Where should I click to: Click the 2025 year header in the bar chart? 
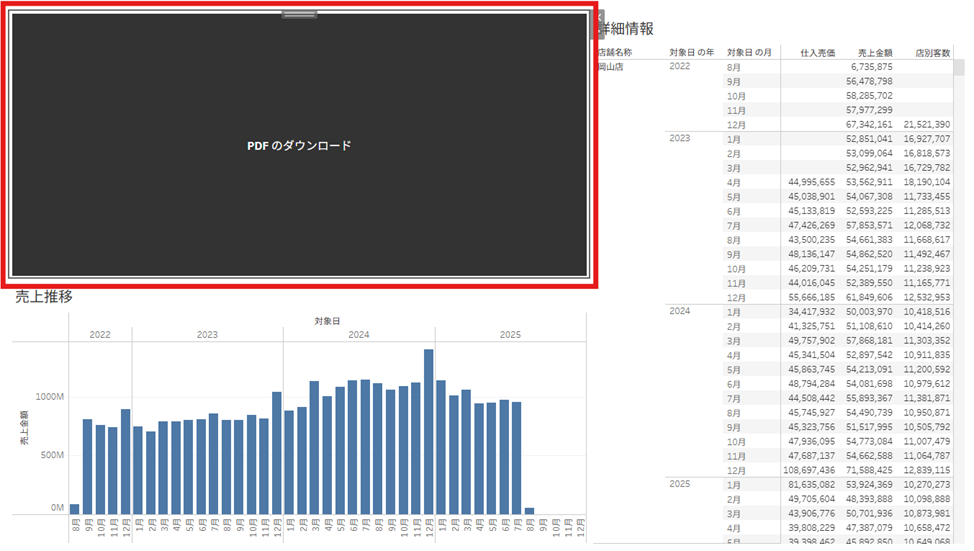[511, 335]
